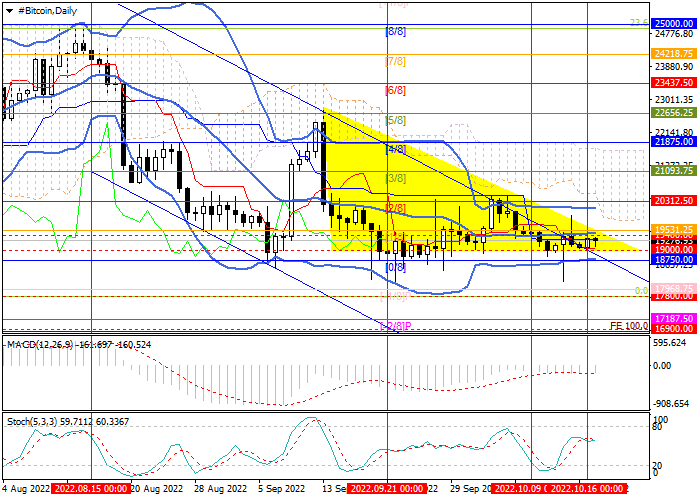Image resolution: width=700 pixels, height=500 pixels.
Task: Select the 16900.00 red price label
Action: point(674,329)
